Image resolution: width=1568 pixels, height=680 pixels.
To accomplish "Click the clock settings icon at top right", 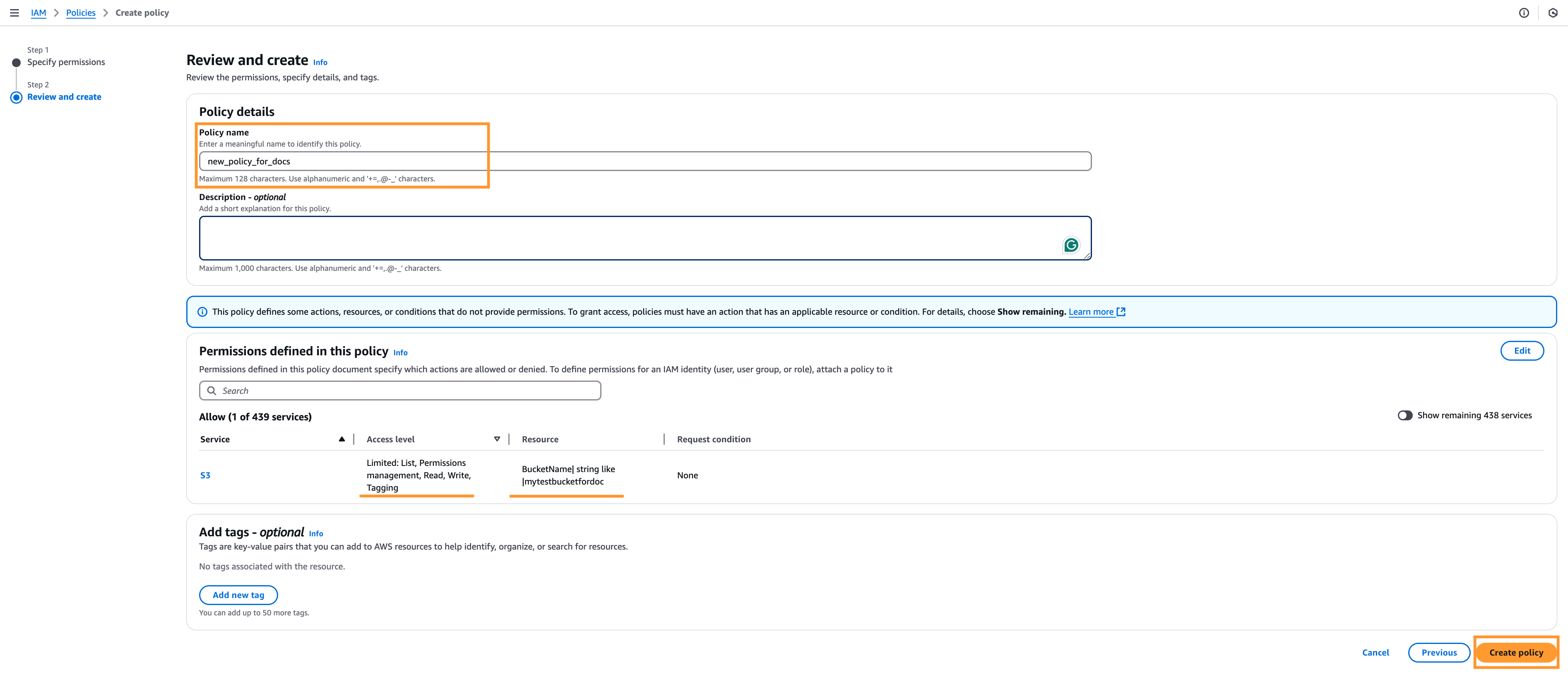I will pyautogui.click(x=1553, y=13).
